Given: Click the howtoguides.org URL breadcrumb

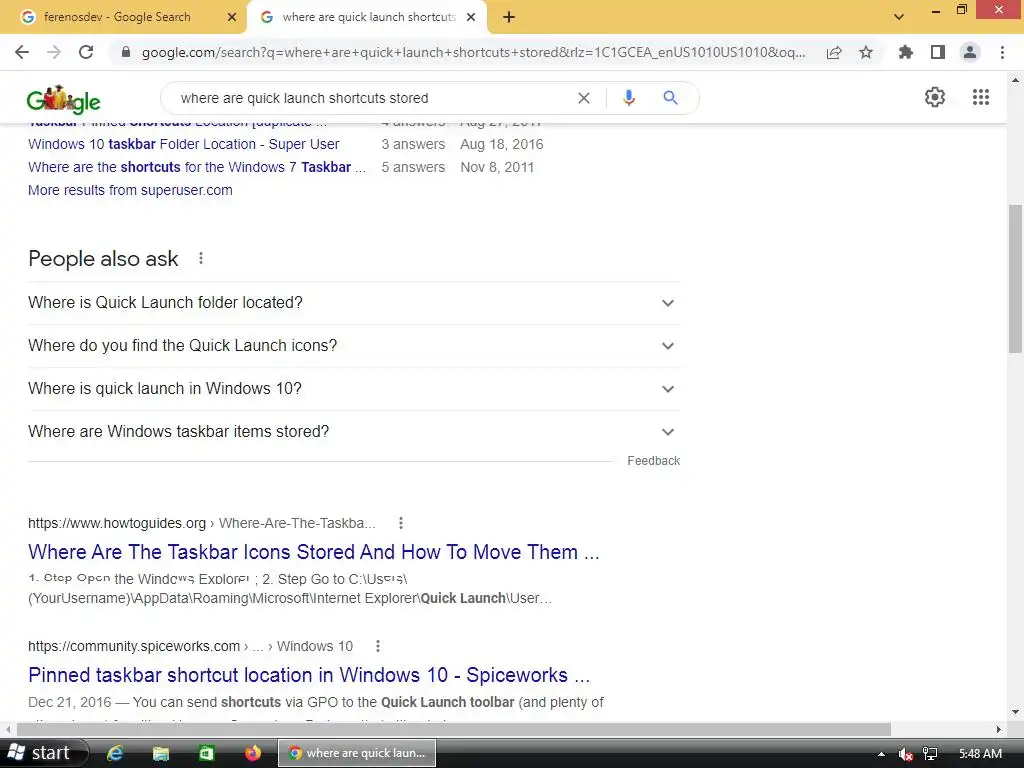Looking at the screenshot, I should [202, 523].
